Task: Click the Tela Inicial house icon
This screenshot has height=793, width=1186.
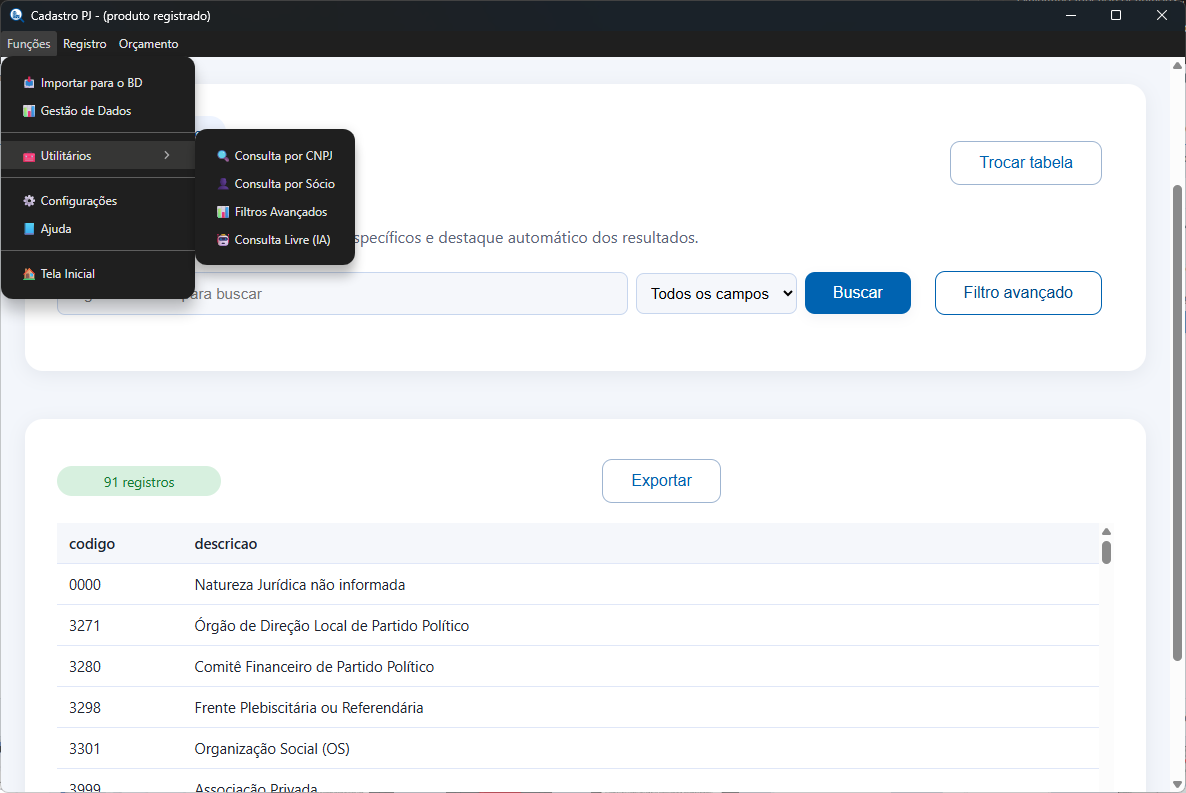Action: [29, 274]
